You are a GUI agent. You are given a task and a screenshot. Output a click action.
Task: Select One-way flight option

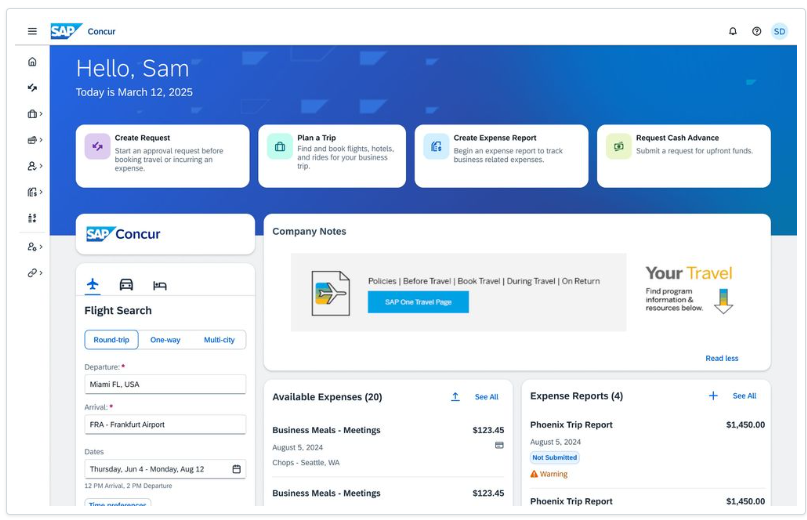click(x=165, y=340)
